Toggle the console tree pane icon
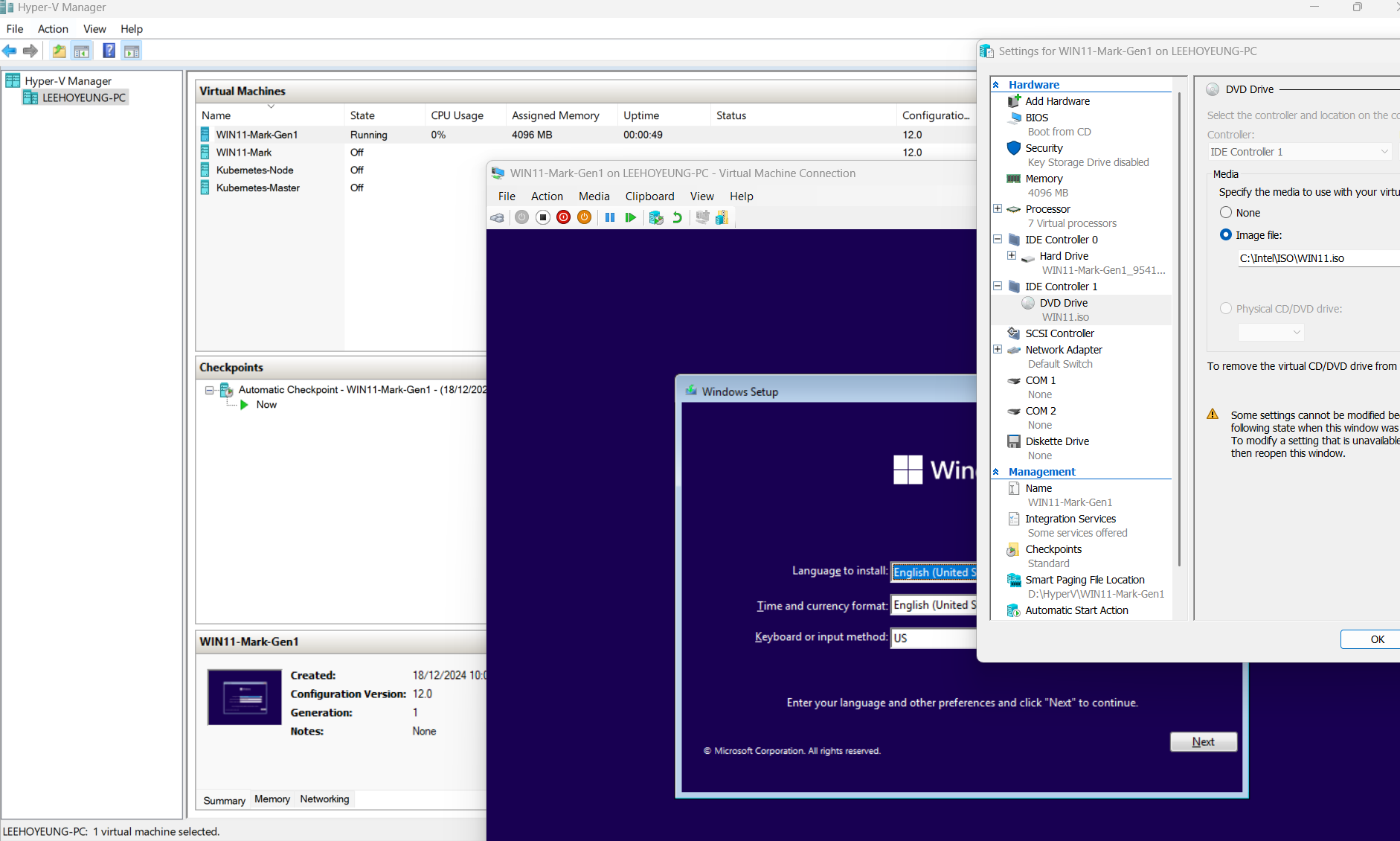1400x841 pixels. pyautogui.click(x=82, y=51)
